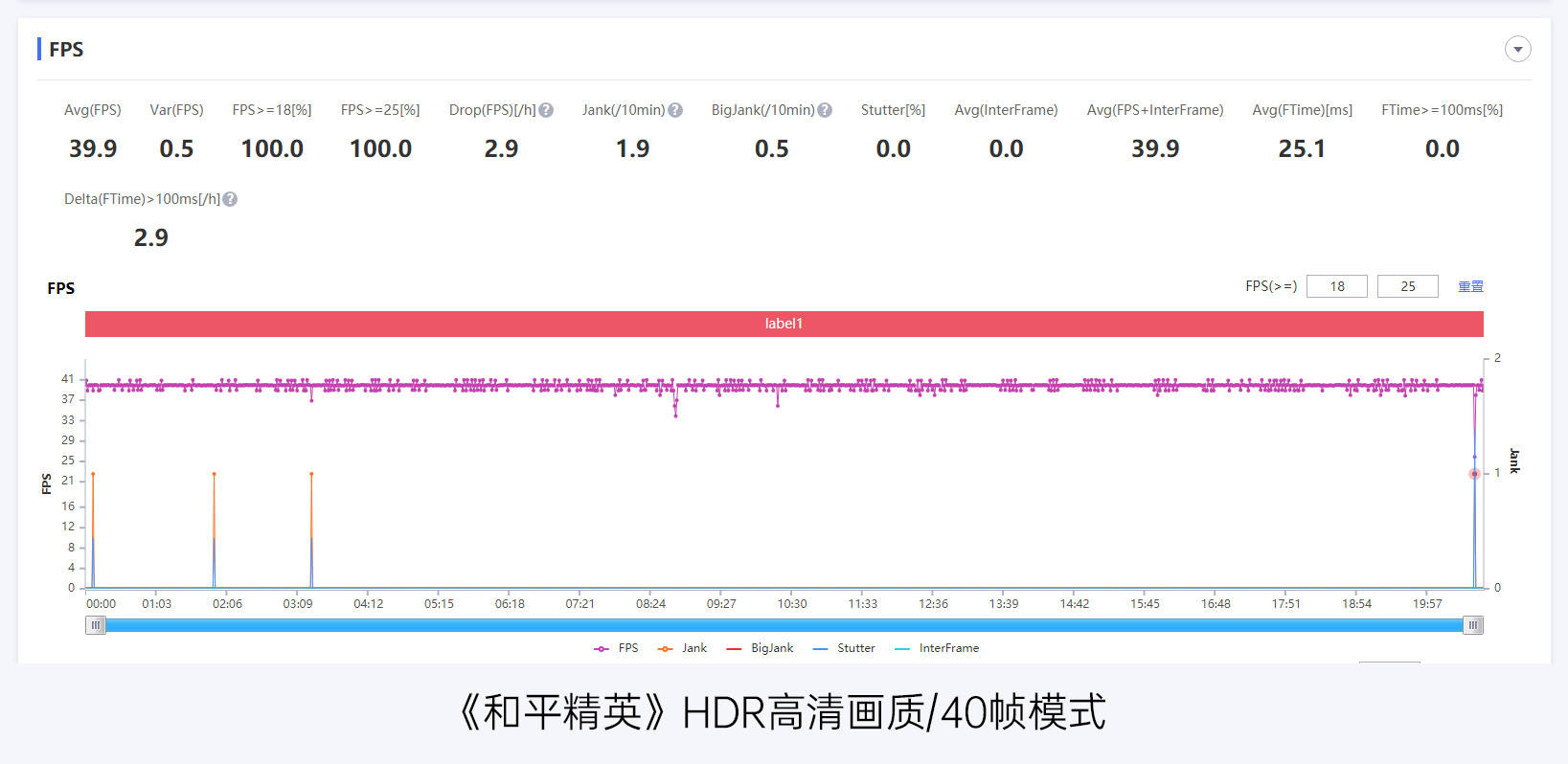Click the FPS threshold field showing 25
Image resolution: width=1568 pixels, height=764 pixels.
click(x=1408, y=286)
